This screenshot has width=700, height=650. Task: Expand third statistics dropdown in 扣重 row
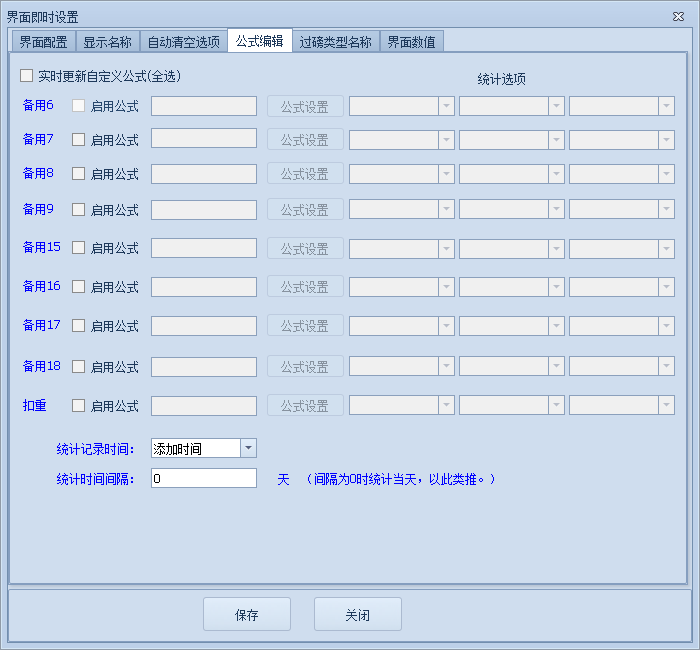(666, 405)
